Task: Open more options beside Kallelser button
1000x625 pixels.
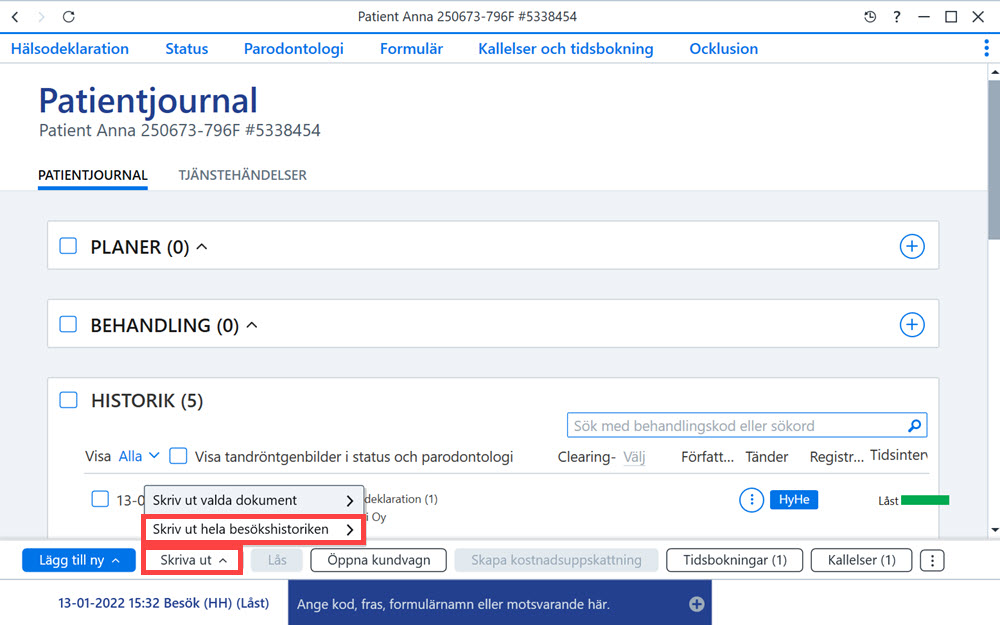Action: point(932,561)
